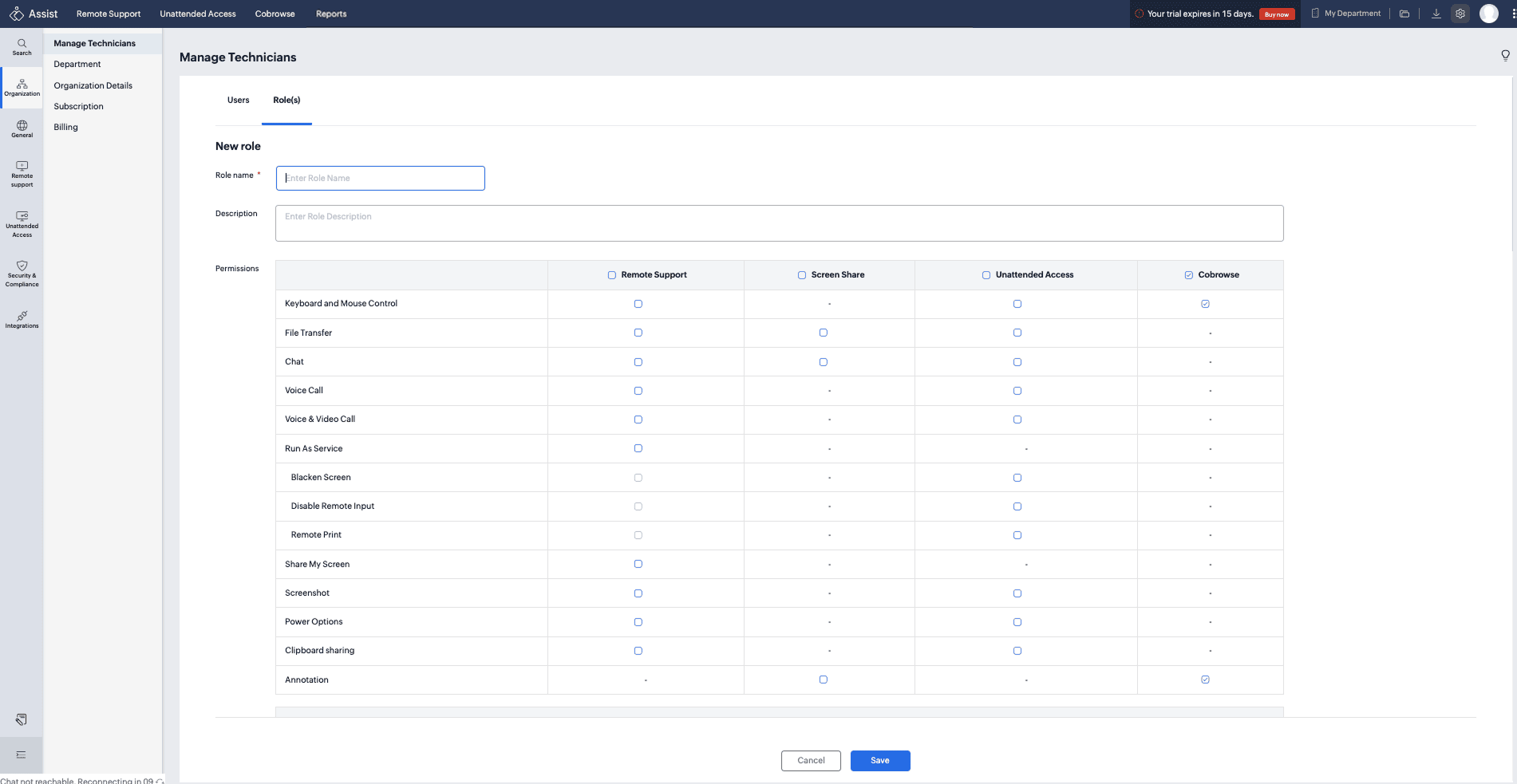
Task: Open Security & Compliance shield icon
Action: (22, 273)
